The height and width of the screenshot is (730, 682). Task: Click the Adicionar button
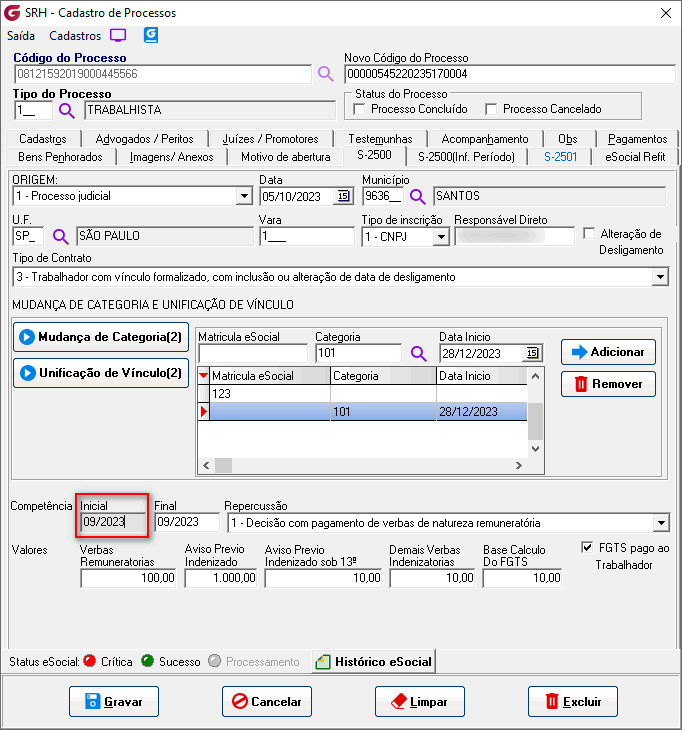click(x=608, y=352)
